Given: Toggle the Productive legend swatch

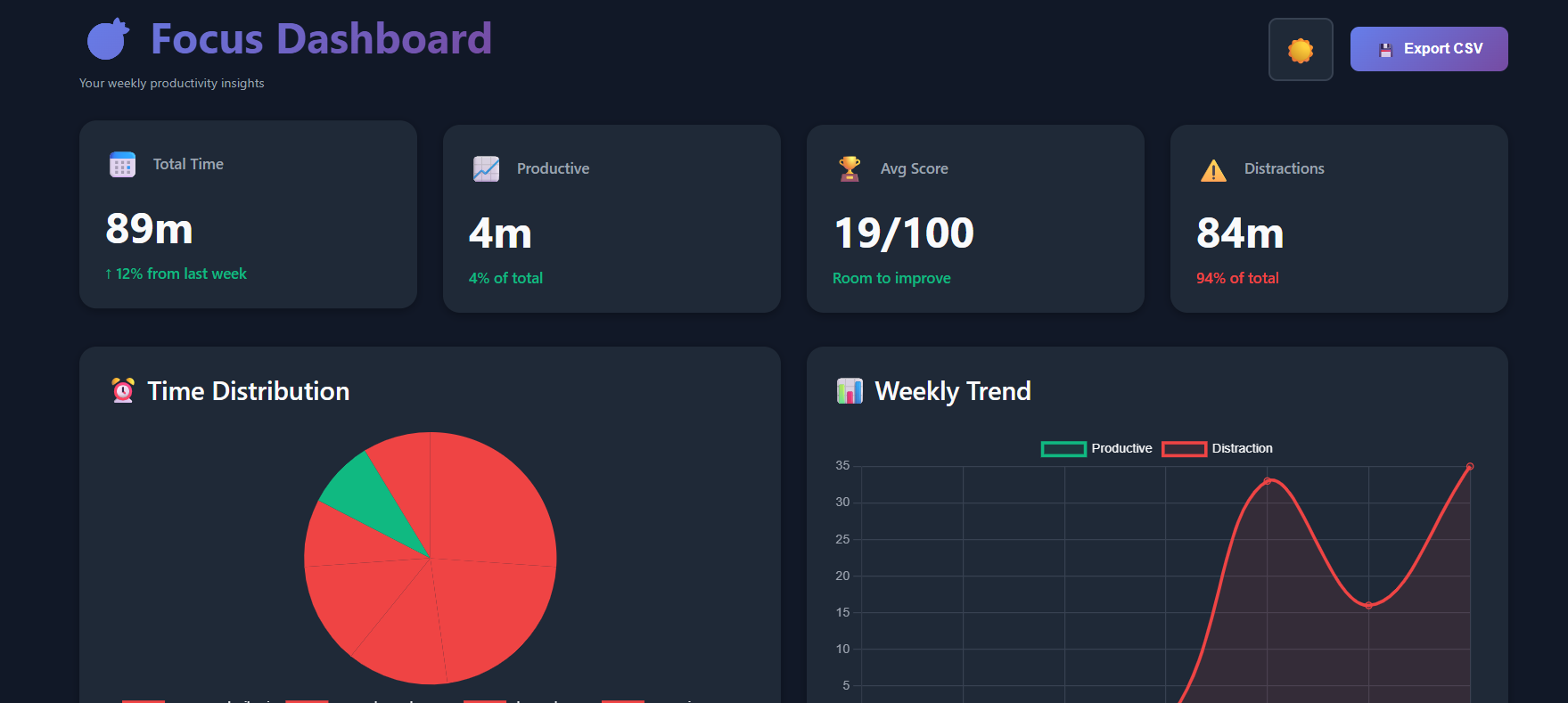Looking at the screenshot, I should (x=1063, y=449).
